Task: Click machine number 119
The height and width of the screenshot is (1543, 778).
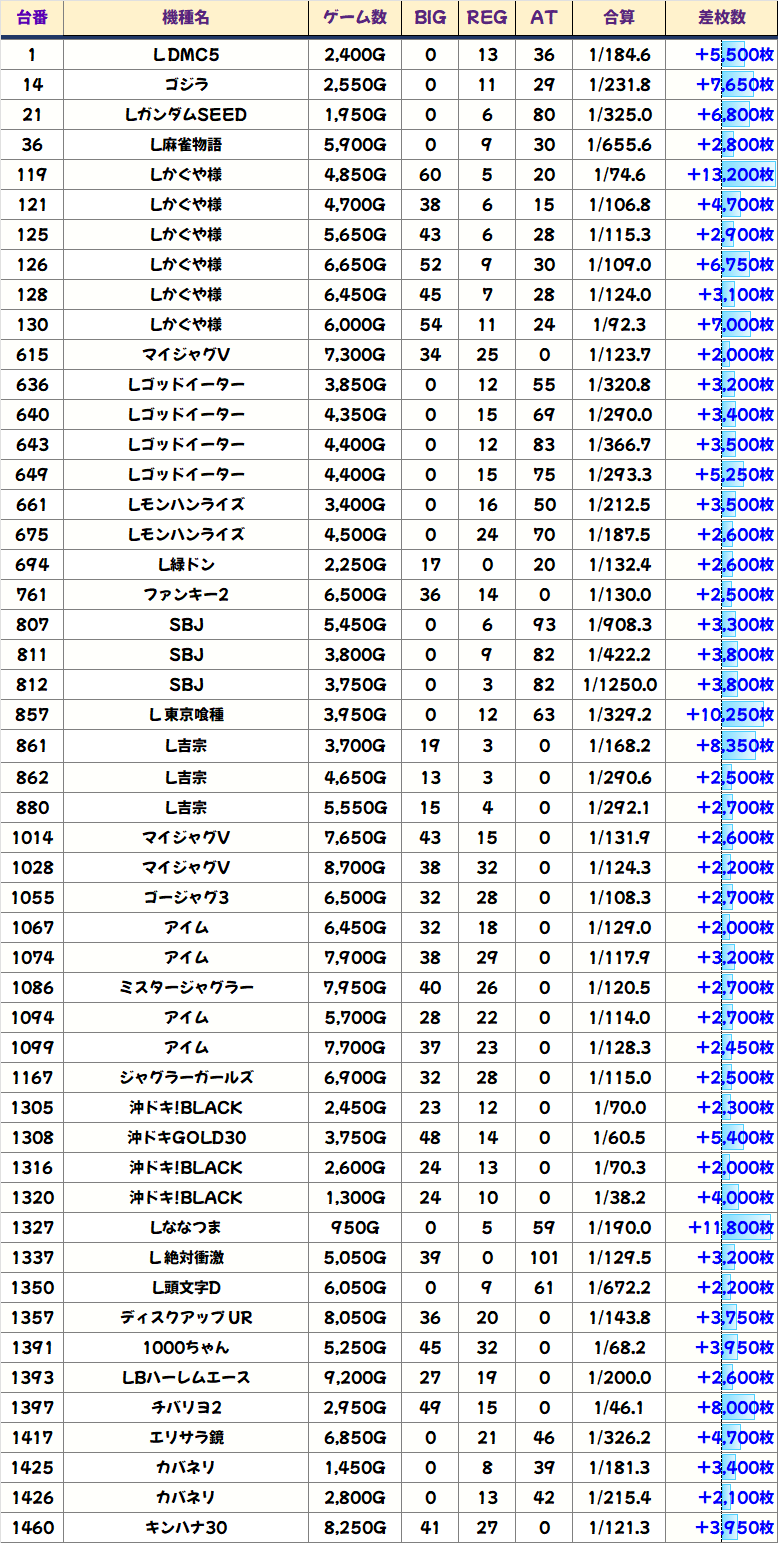Action: pos(32,175)
